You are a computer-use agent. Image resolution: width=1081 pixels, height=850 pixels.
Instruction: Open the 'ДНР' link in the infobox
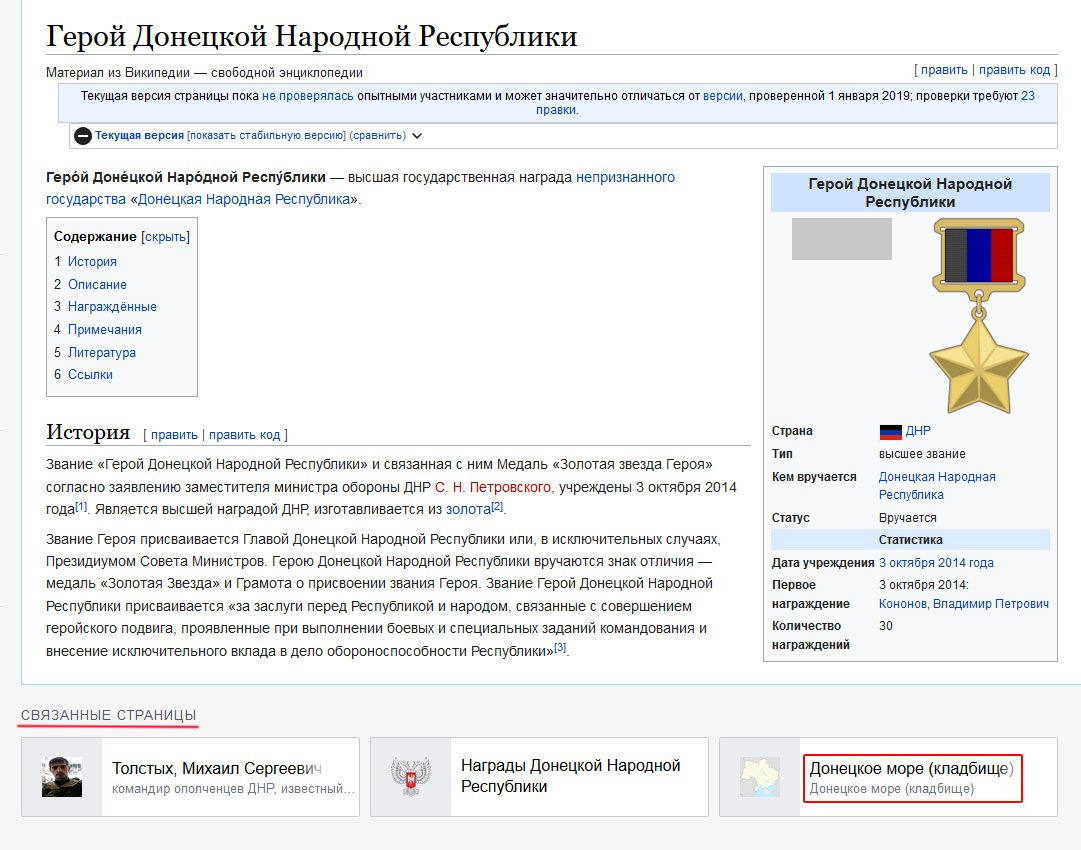click(918, 431)
